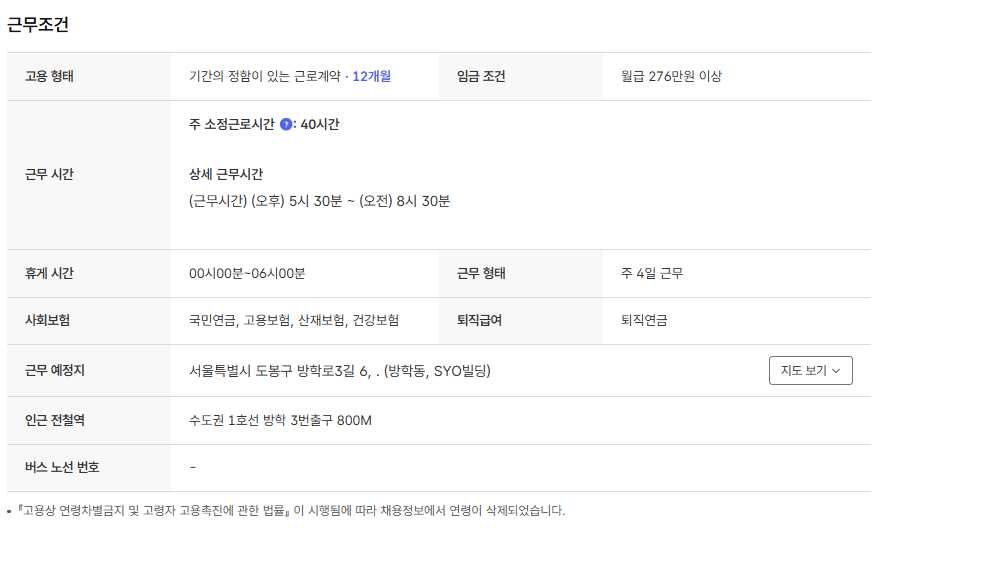Click the 상세 근무시간 subheading
Image resolution: width=994 pixels, height=565 pixels.
click(x=225, y=174)
